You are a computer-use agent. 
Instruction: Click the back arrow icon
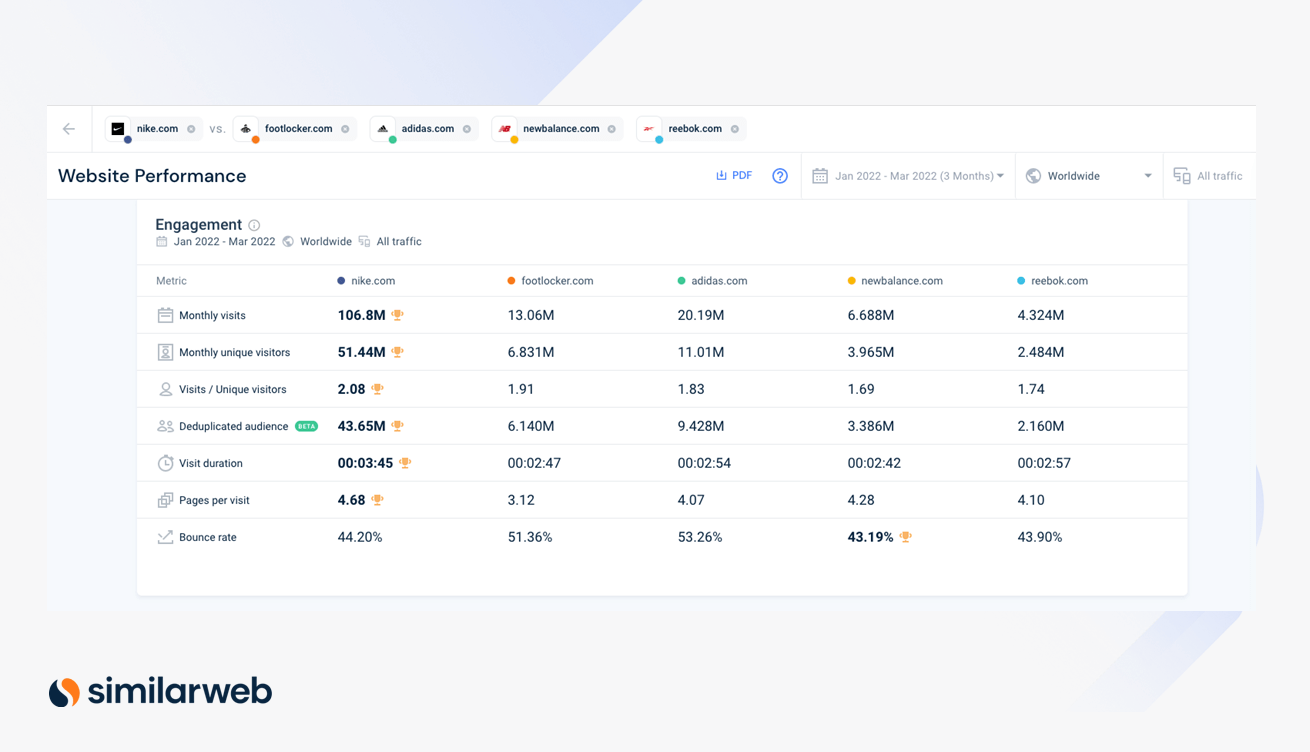click(x=69, y=129)
